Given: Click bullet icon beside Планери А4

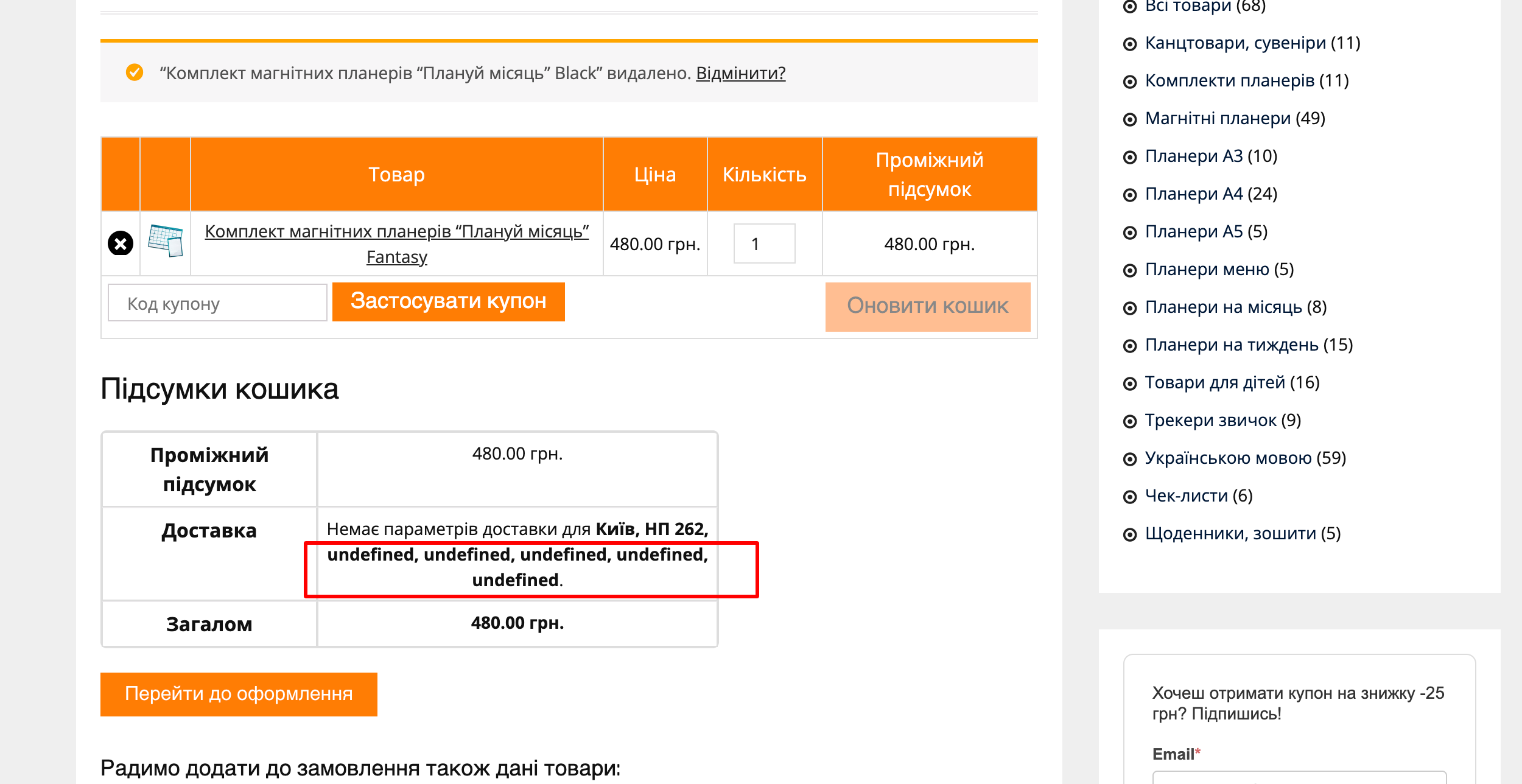Looking at the screenshot, I should coord(1130,195).
